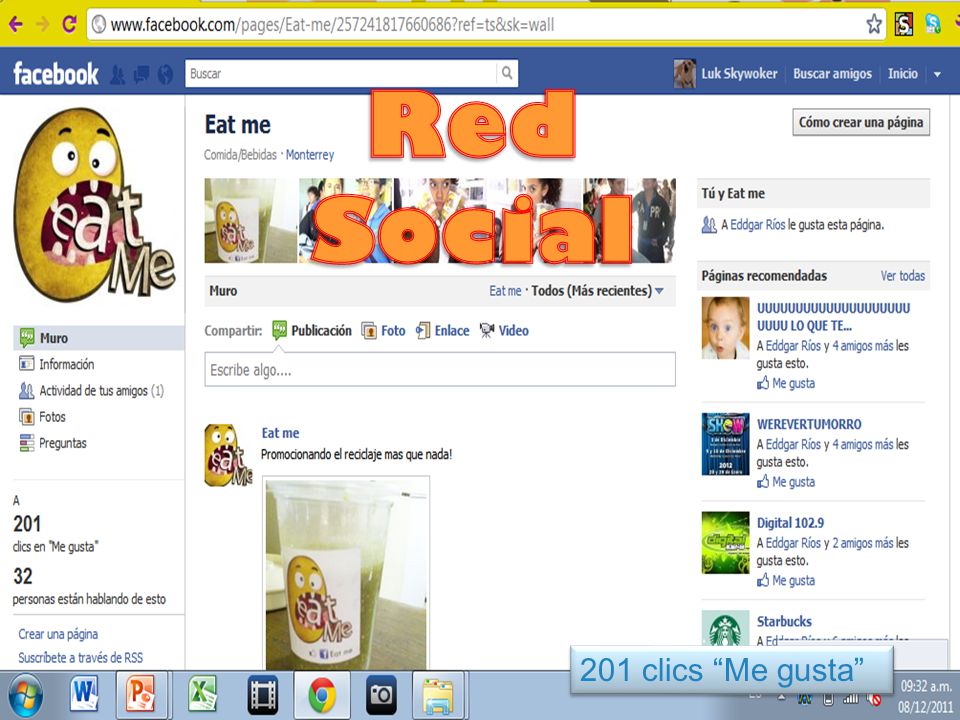Click the Monterrey location link
960x720 pixels.
tap(310, 155)
